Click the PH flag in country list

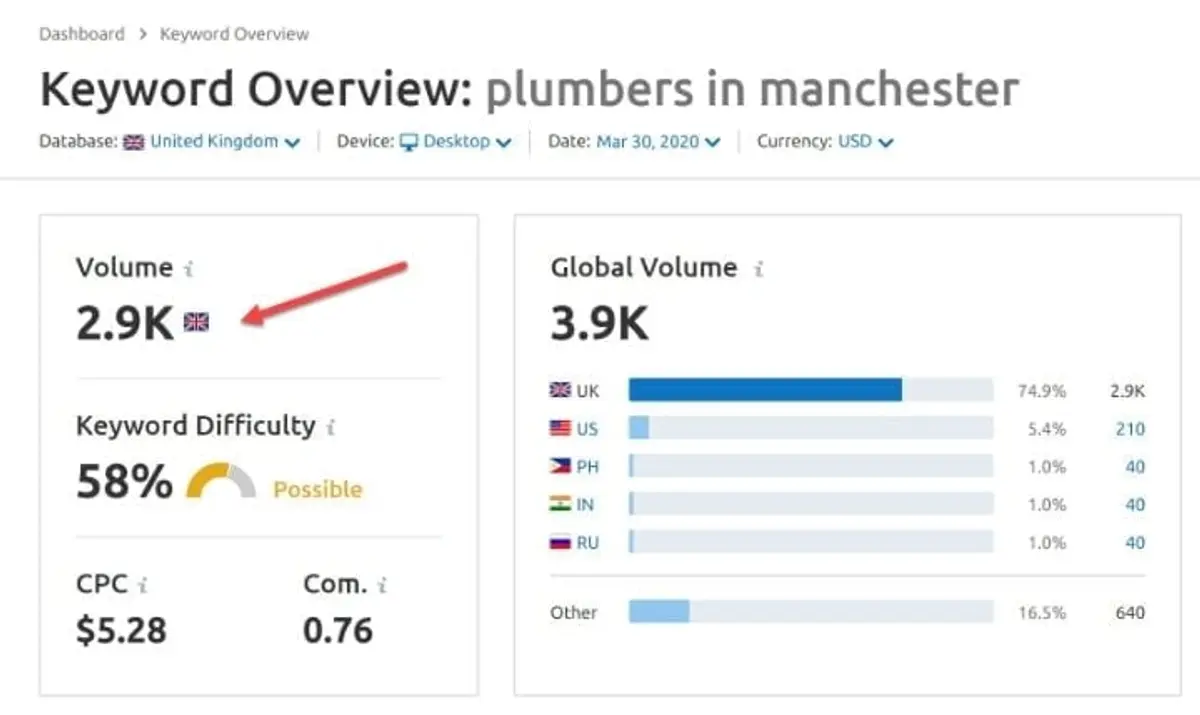[562, 466]
